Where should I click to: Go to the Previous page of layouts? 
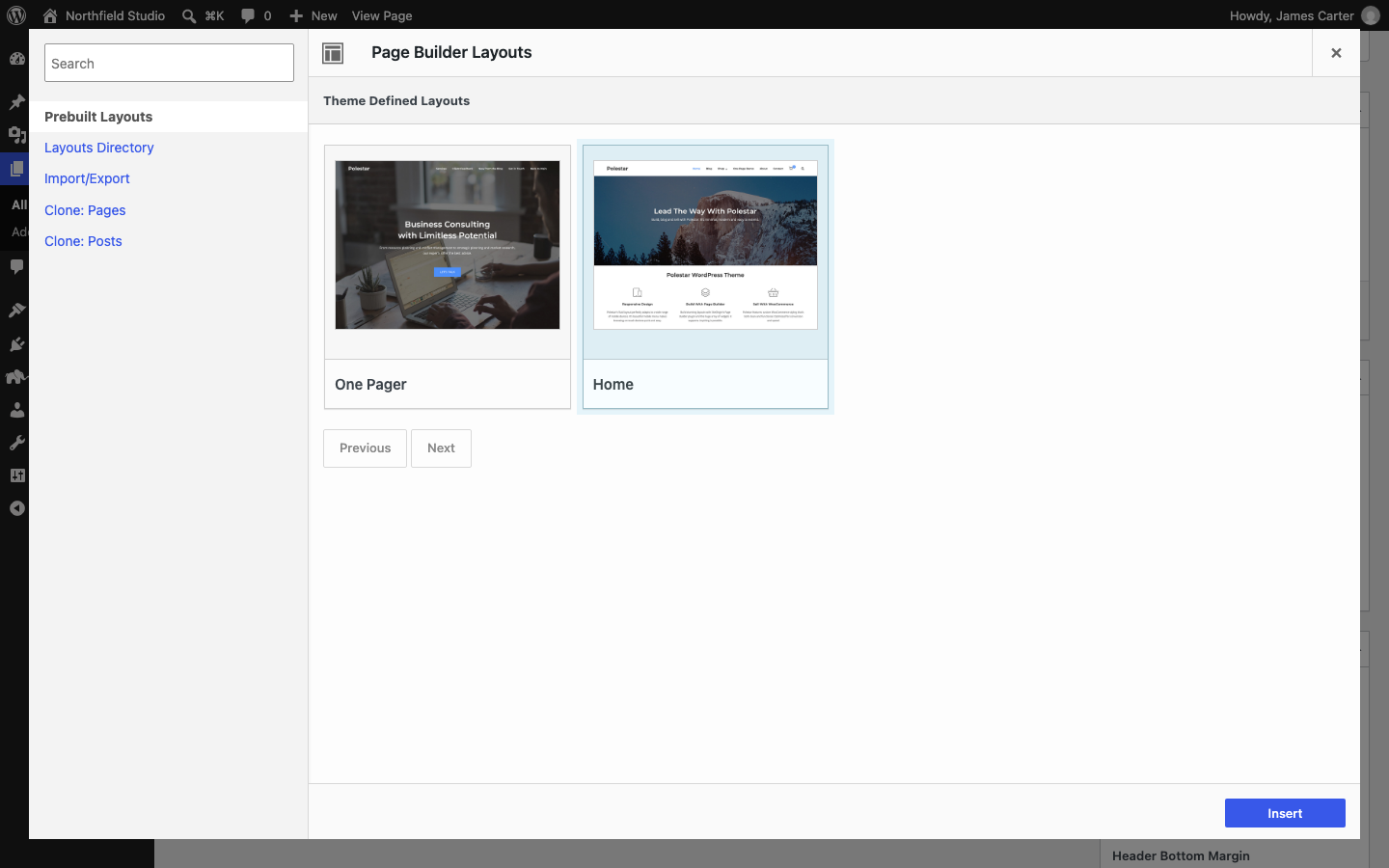(x=365, y=448)
